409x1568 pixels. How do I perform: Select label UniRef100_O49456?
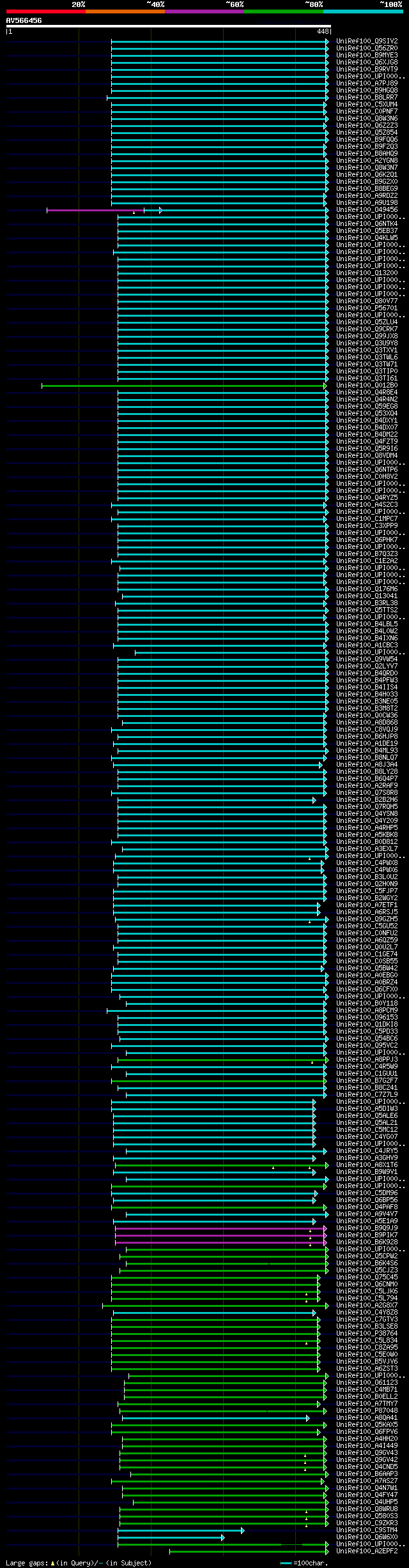click(367, 209)
